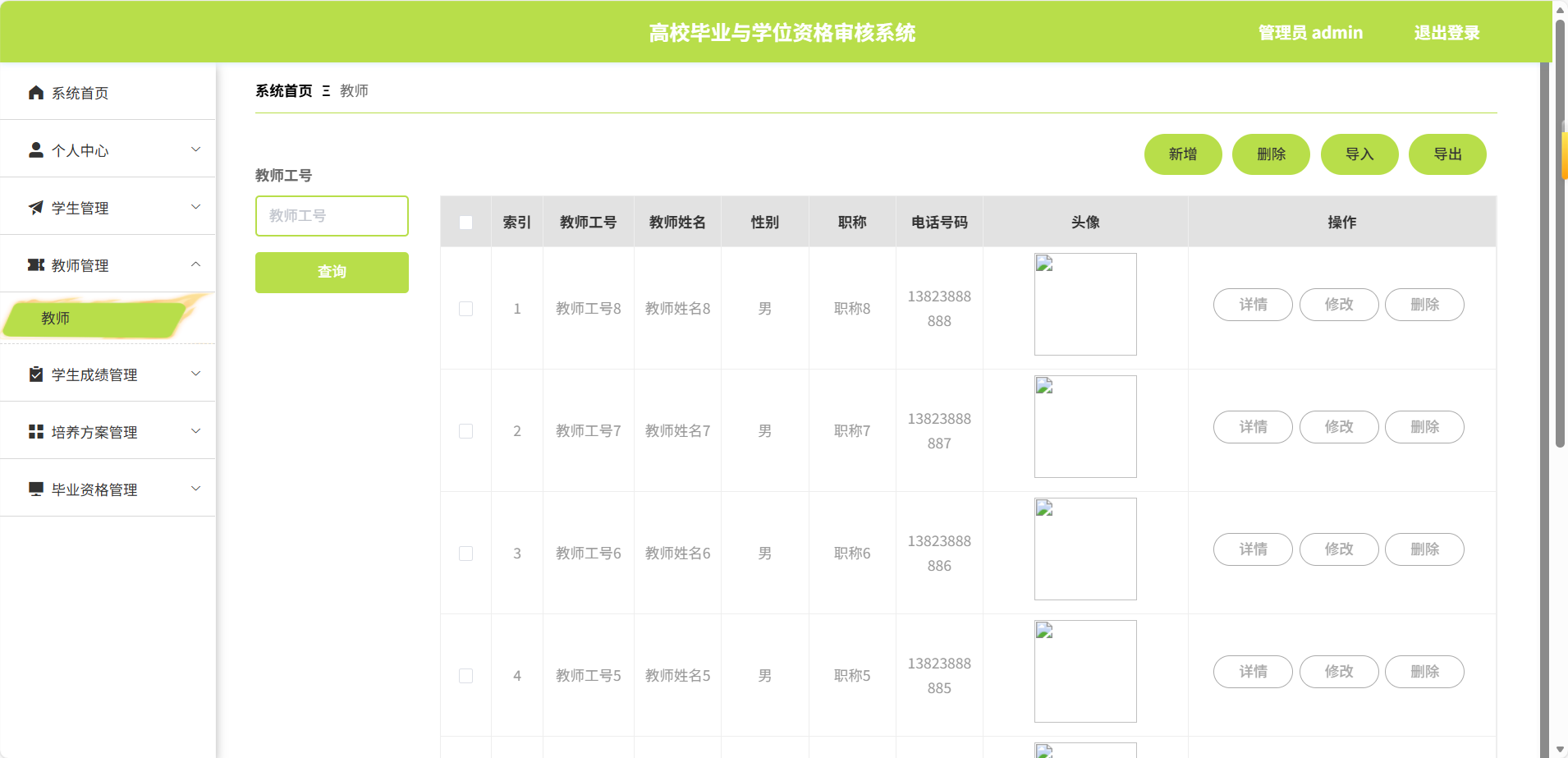Screen dimensions: 1568x758
Task: View 详情 for 教师工号7
Action: 1253,427
